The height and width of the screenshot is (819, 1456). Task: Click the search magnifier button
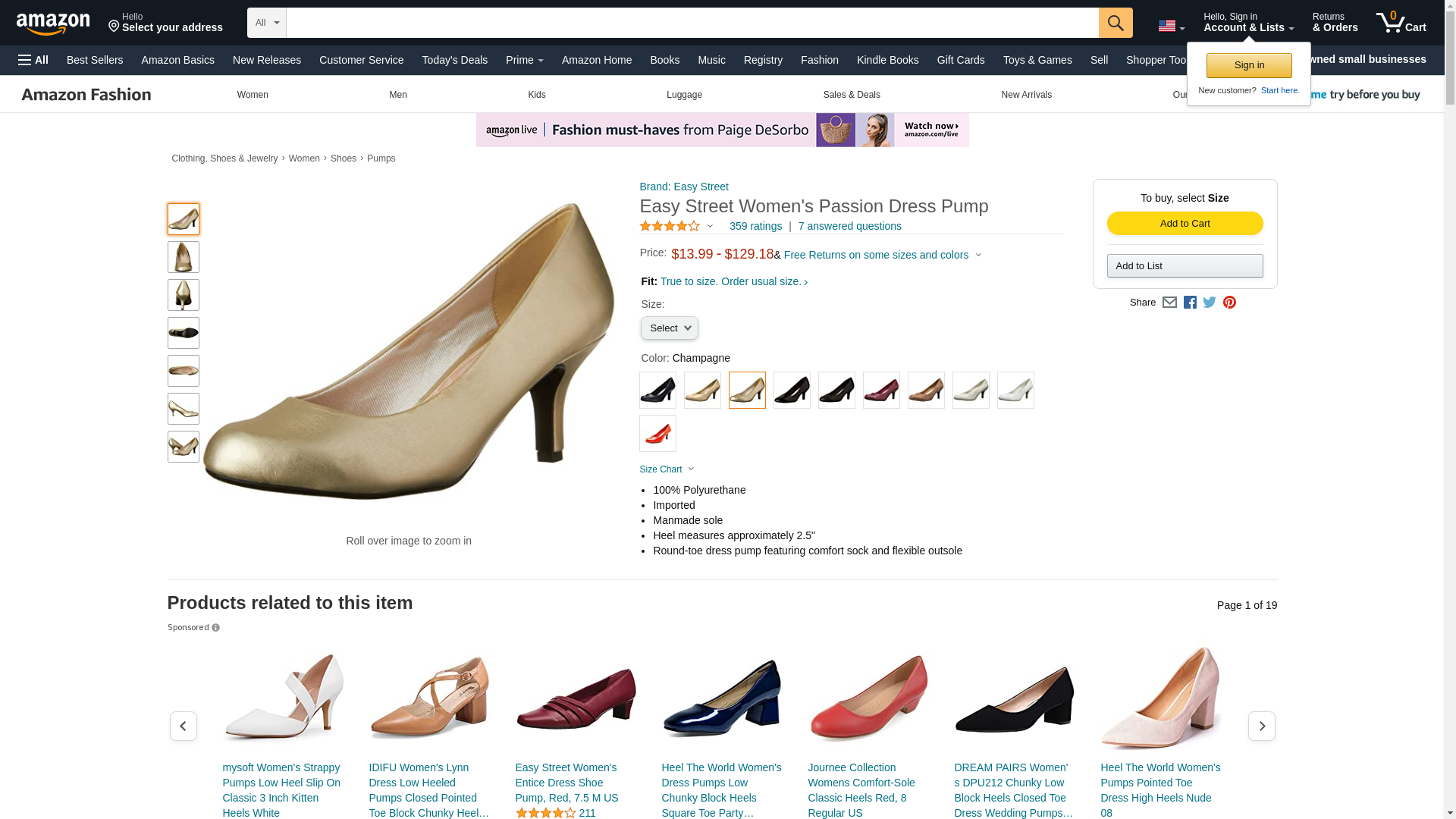(1115, 23)
